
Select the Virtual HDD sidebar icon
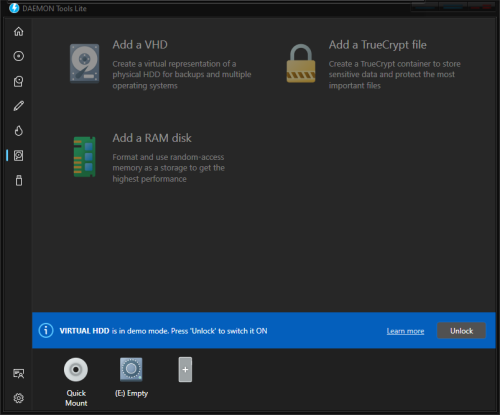(x=19, y=156)
